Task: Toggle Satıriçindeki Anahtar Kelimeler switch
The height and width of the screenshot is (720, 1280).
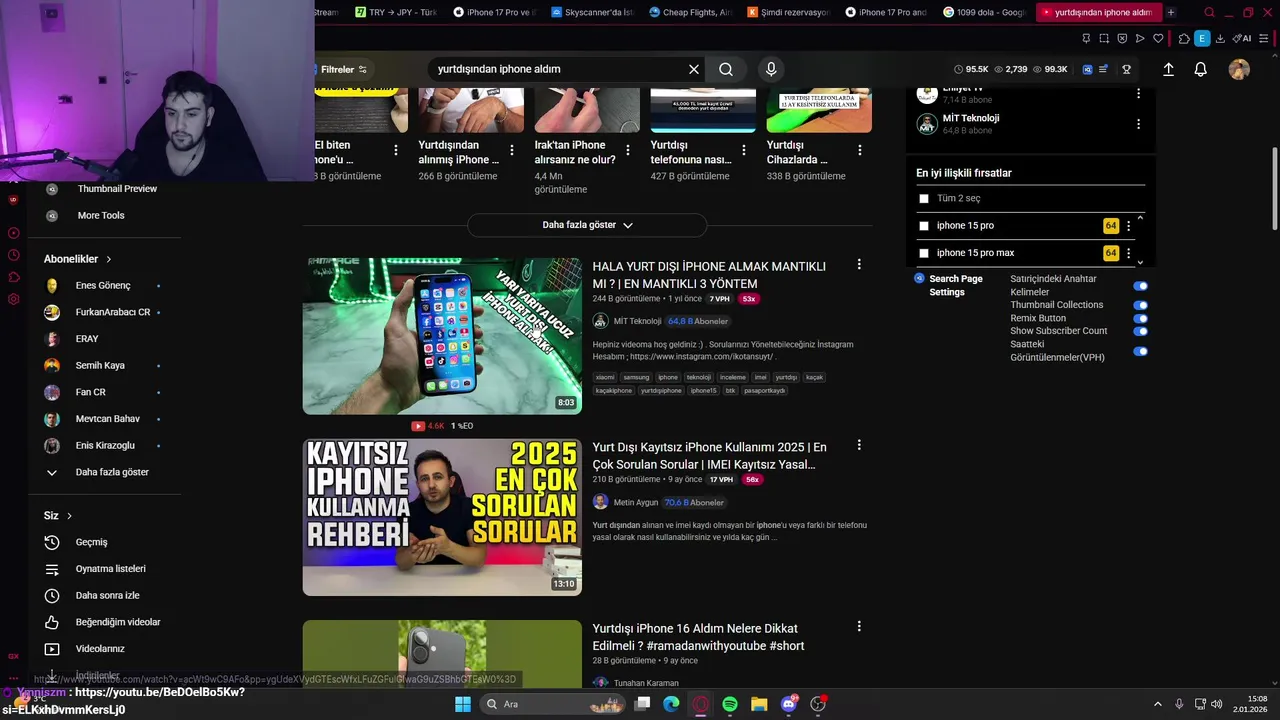Action: [x=1140, y=286]
